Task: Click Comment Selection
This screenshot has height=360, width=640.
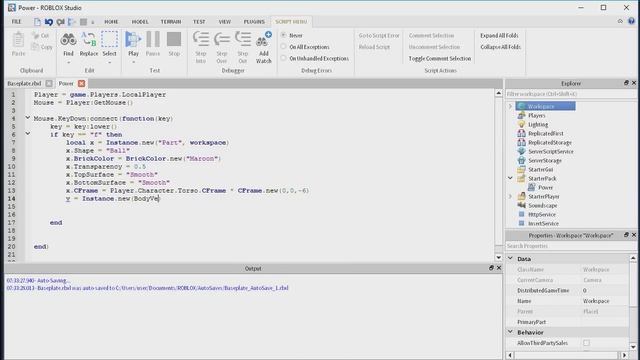Action: (431, 36)
